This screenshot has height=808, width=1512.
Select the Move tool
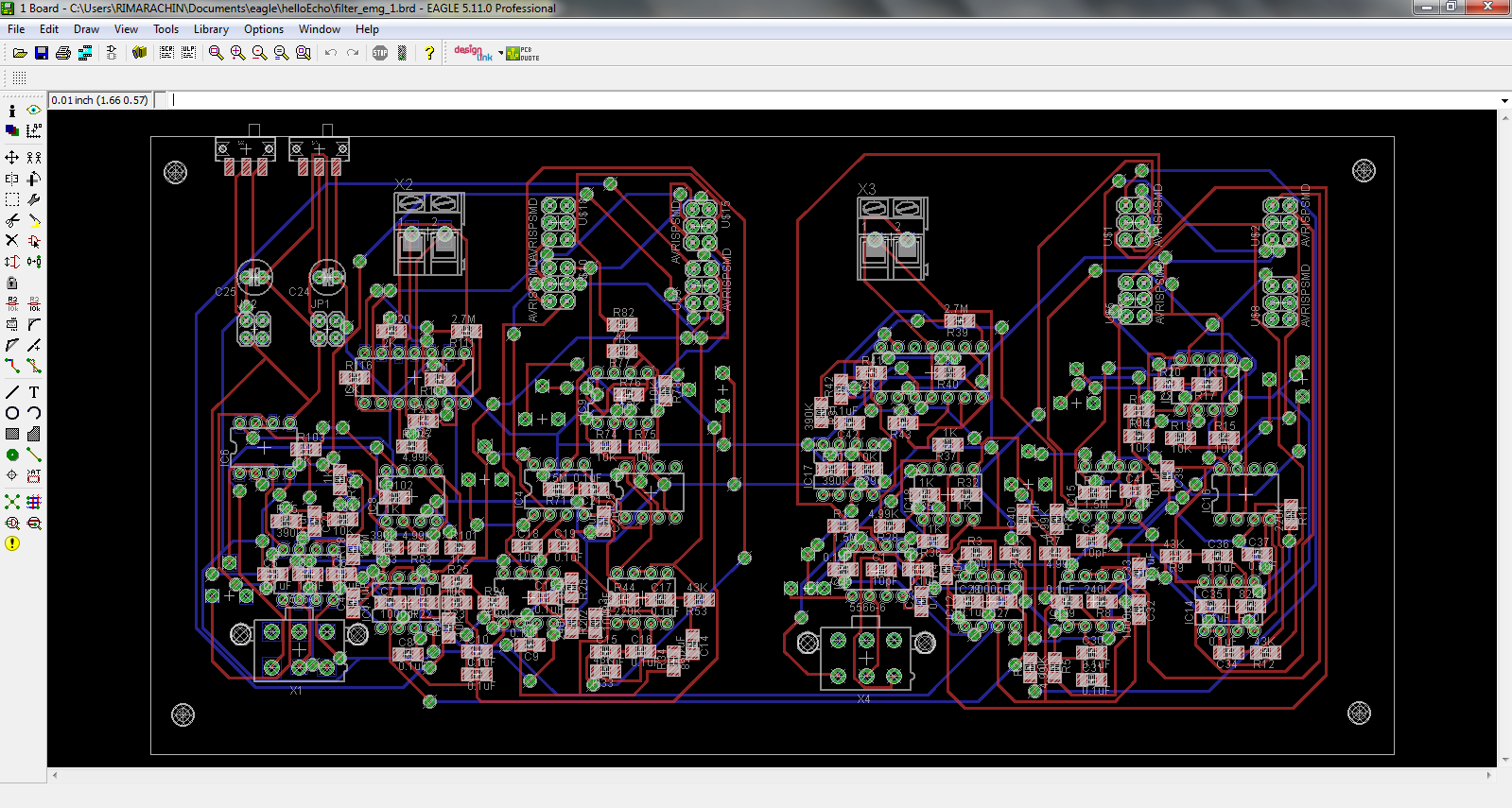pyautogui.click(x=12, y=157)
